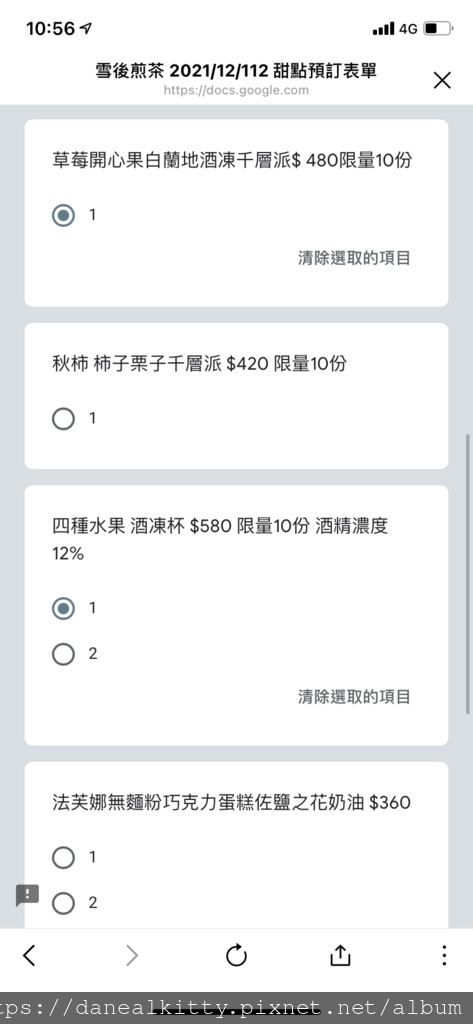Choose quantity 2 for 法芙娜無麵粉巧克力蛋糕
The height and width of the screenshot is (1024, 473).
pyautogui.click(x=63, y=903)
